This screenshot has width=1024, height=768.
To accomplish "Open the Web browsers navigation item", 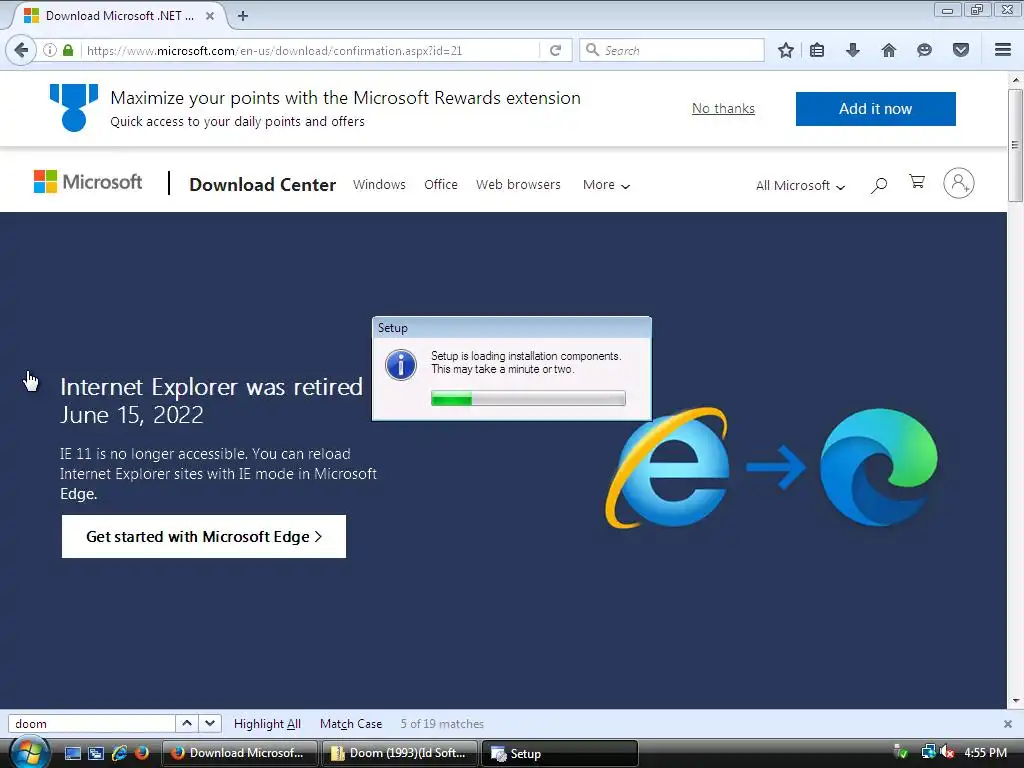I will coord(519,185).
